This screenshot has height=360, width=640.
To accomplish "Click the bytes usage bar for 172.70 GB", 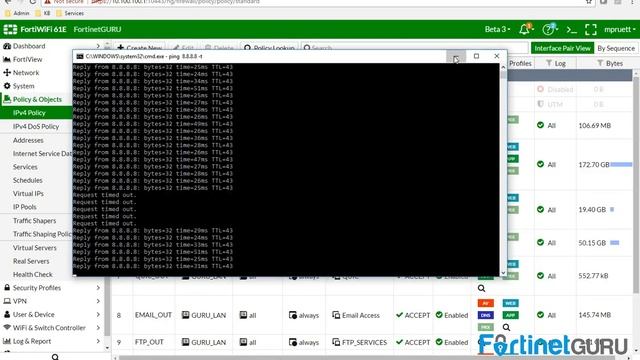I will (x=621, y=164).
